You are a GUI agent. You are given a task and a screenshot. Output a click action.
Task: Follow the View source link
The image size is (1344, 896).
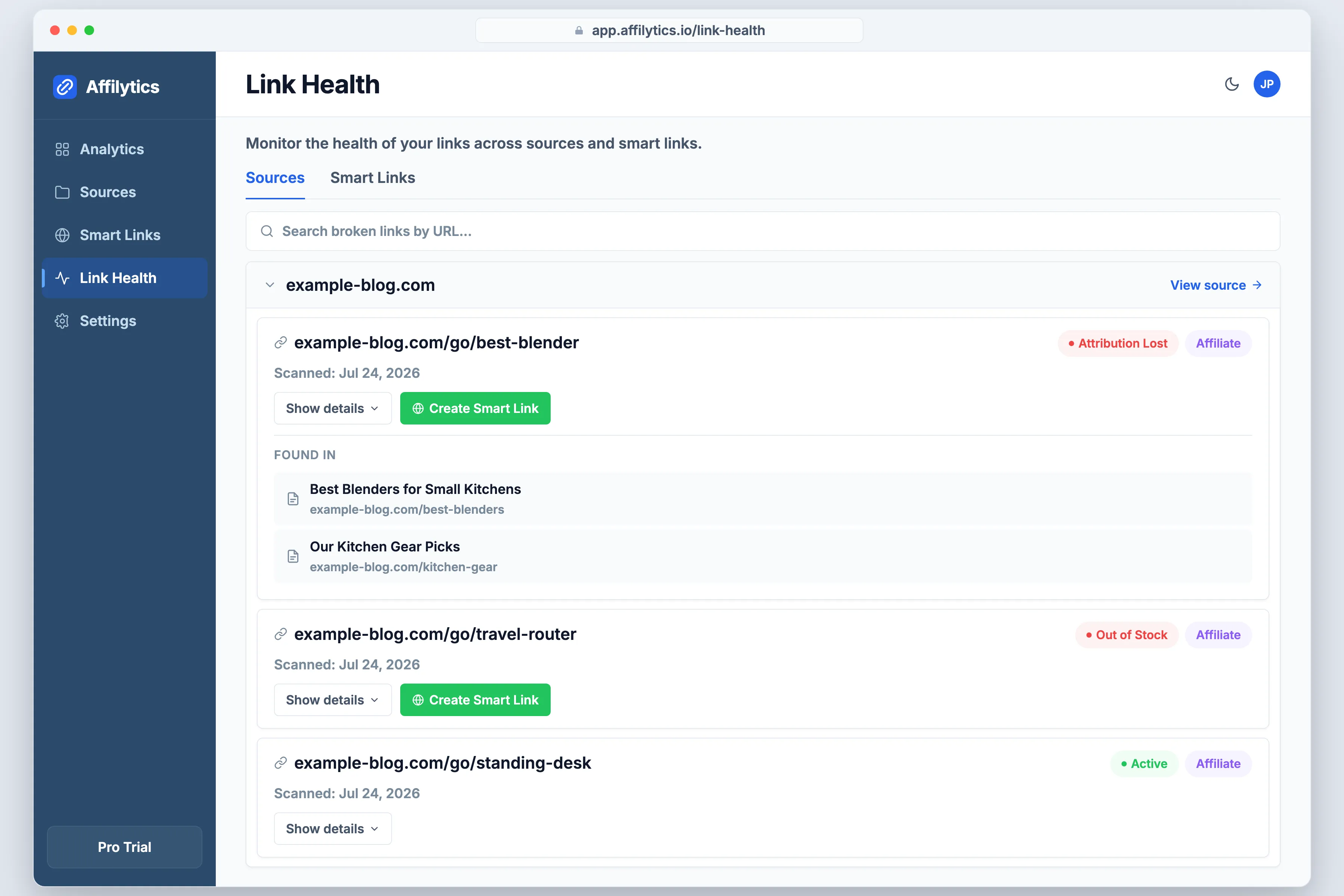coord(1216,285)
